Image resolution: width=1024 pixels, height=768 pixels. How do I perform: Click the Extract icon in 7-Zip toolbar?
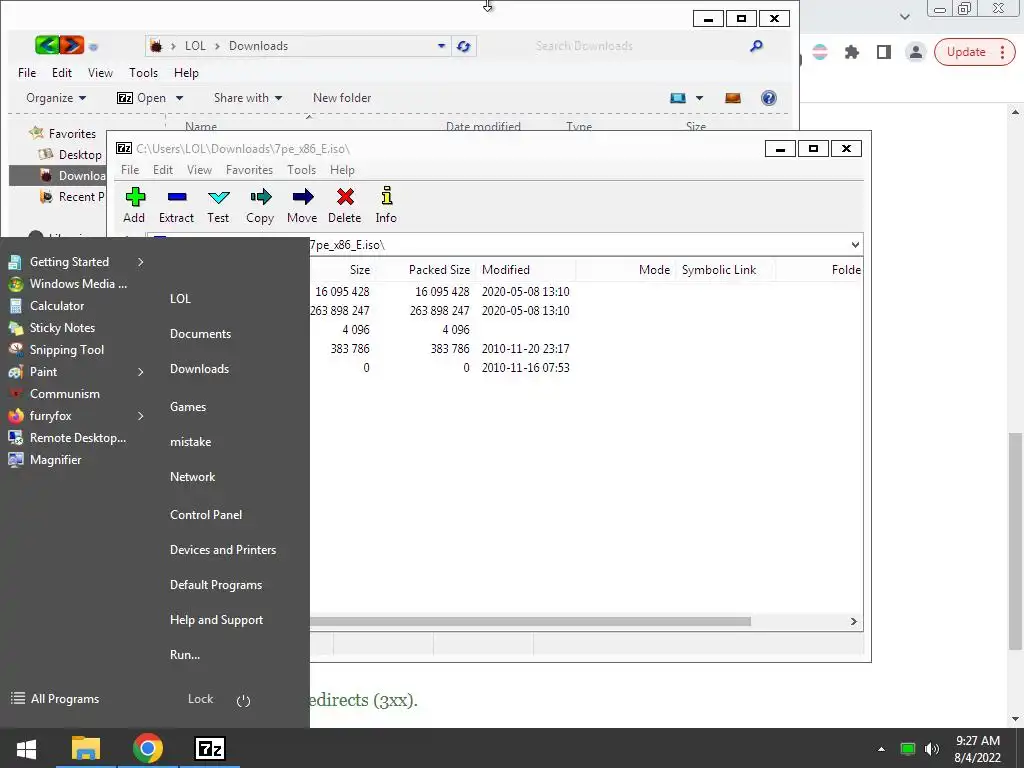click(x=177, y=197)
